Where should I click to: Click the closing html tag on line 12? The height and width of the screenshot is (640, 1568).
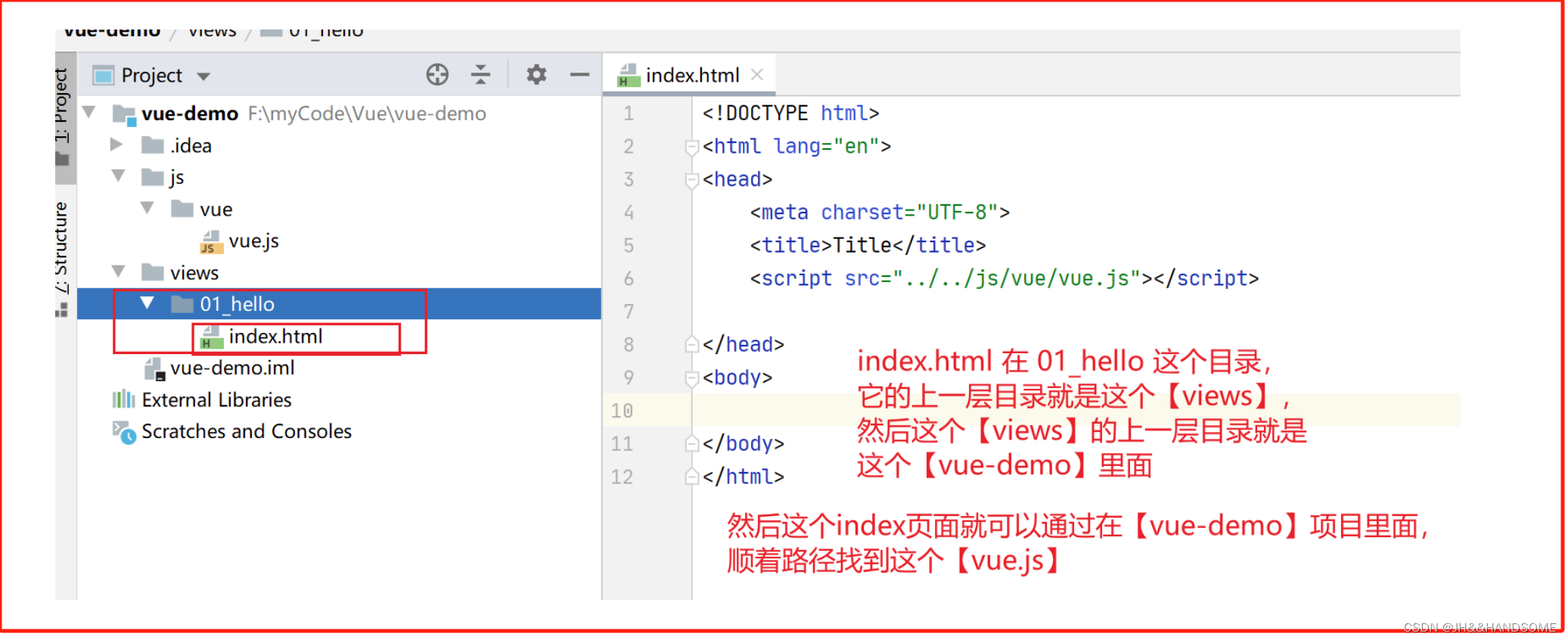[743, 477]
